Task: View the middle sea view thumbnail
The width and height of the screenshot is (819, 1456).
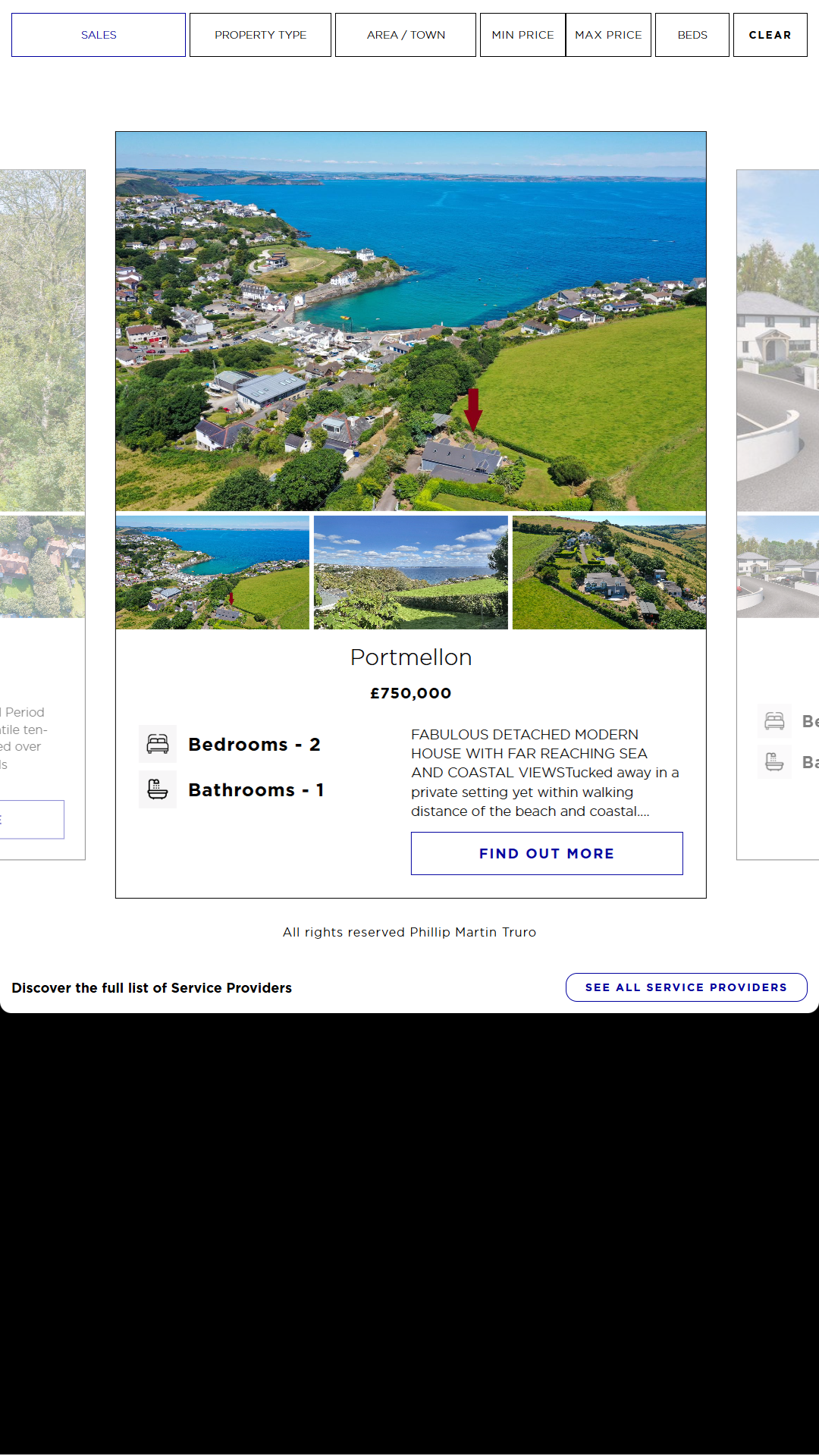Action: coord(410,573)
